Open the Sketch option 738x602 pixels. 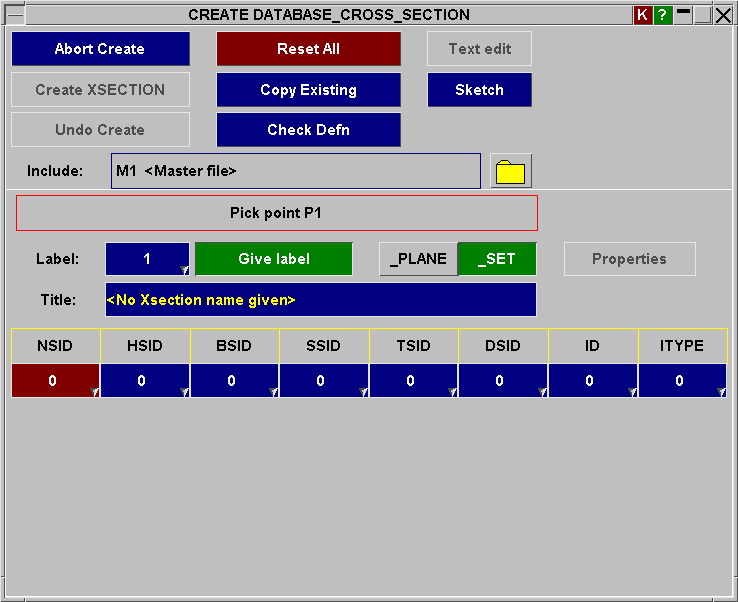tap(479, 90)
